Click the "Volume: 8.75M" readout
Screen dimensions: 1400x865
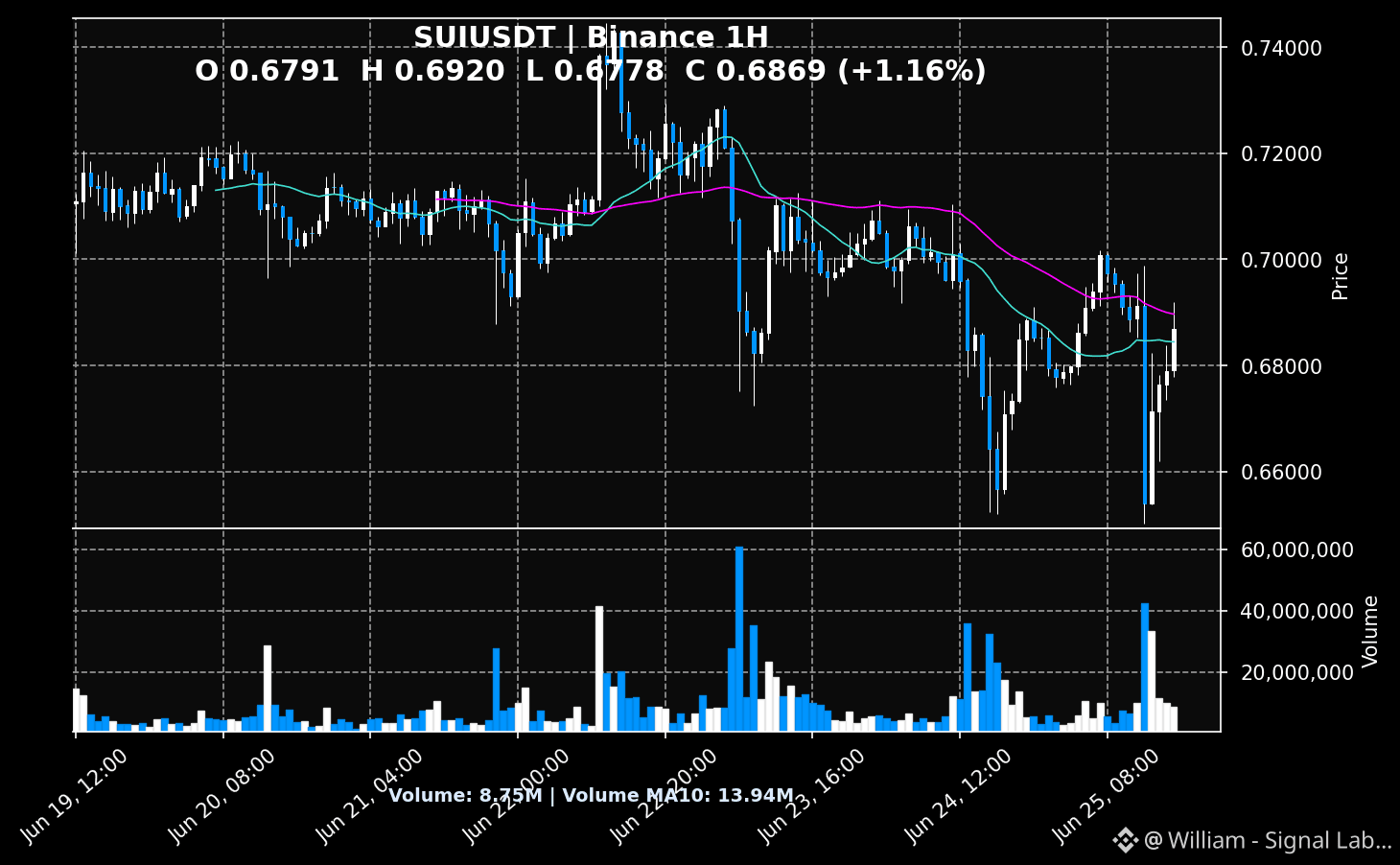pyautogui.click(x=465, y=795)
